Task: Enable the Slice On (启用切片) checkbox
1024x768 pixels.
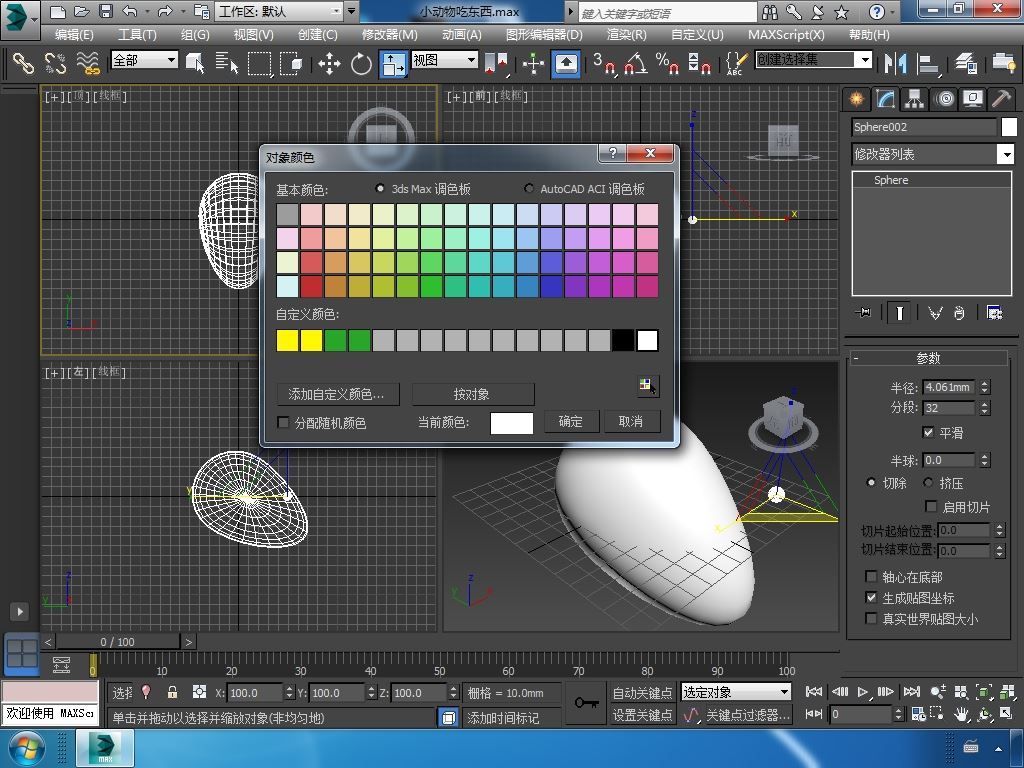Action: tap(931, 506)
